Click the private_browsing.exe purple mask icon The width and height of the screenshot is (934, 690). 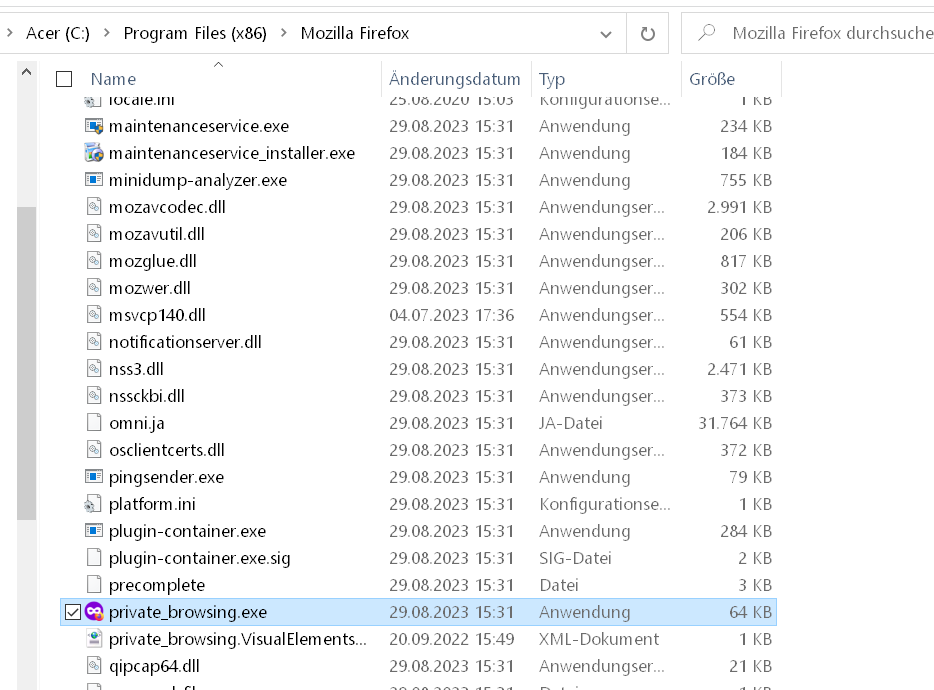click(x=94, y=612)
